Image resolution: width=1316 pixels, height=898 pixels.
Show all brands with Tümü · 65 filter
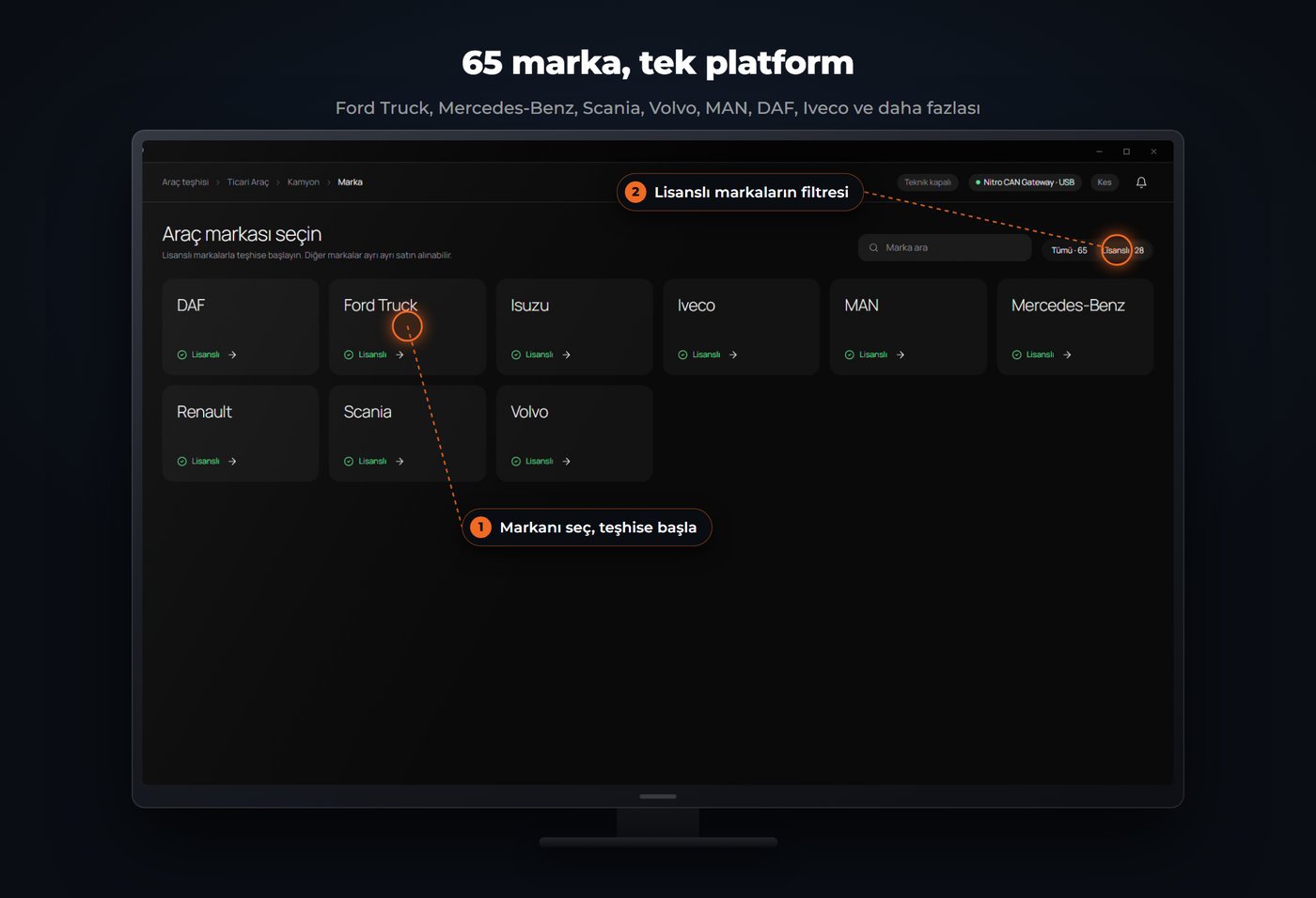(x=1069, y=250)
